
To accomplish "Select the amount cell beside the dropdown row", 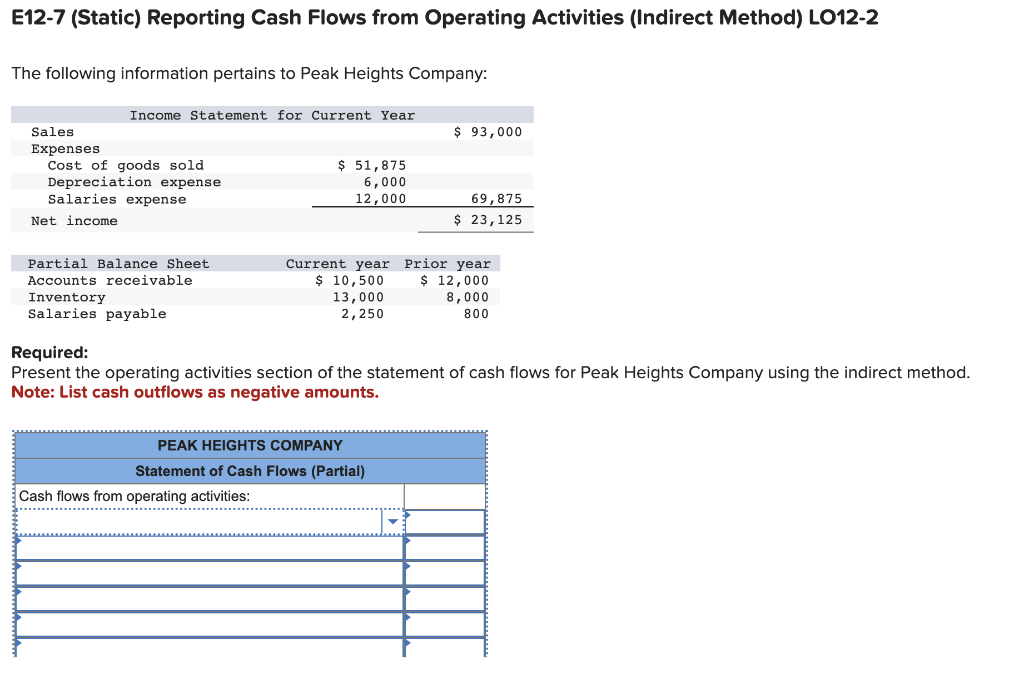I will pos(443,520).
